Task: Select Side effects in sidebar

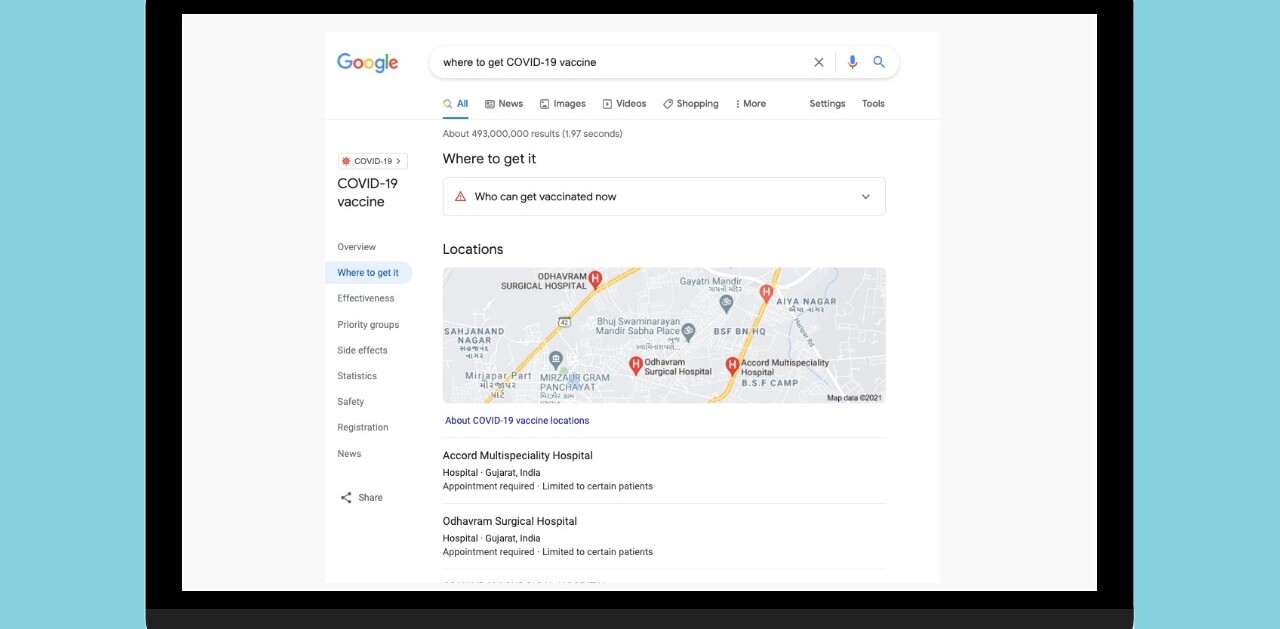Action: point(362,351)
